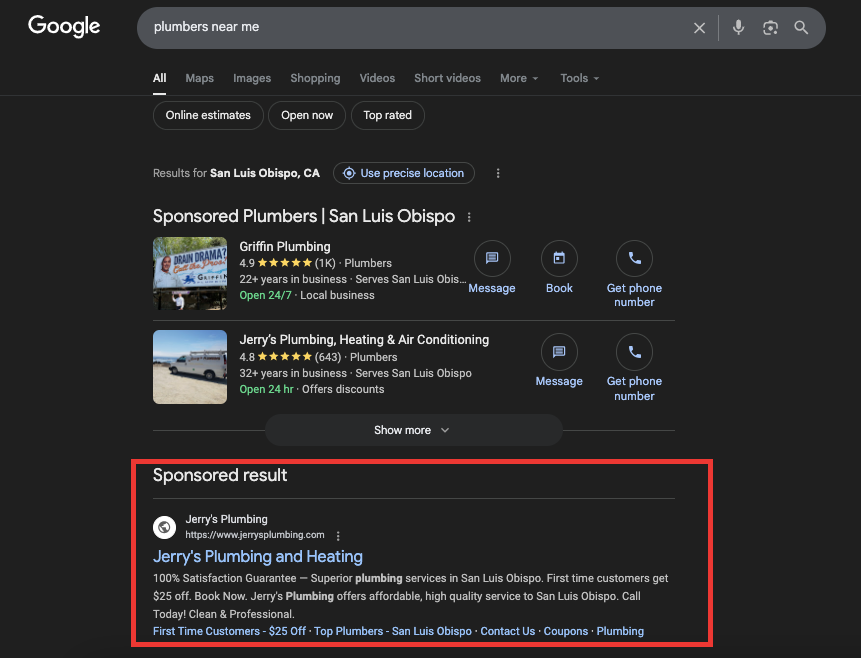Switch to the Videos tab
Image resolution: width=861 pixels, height=658 pixels.
tap(377, 78)
